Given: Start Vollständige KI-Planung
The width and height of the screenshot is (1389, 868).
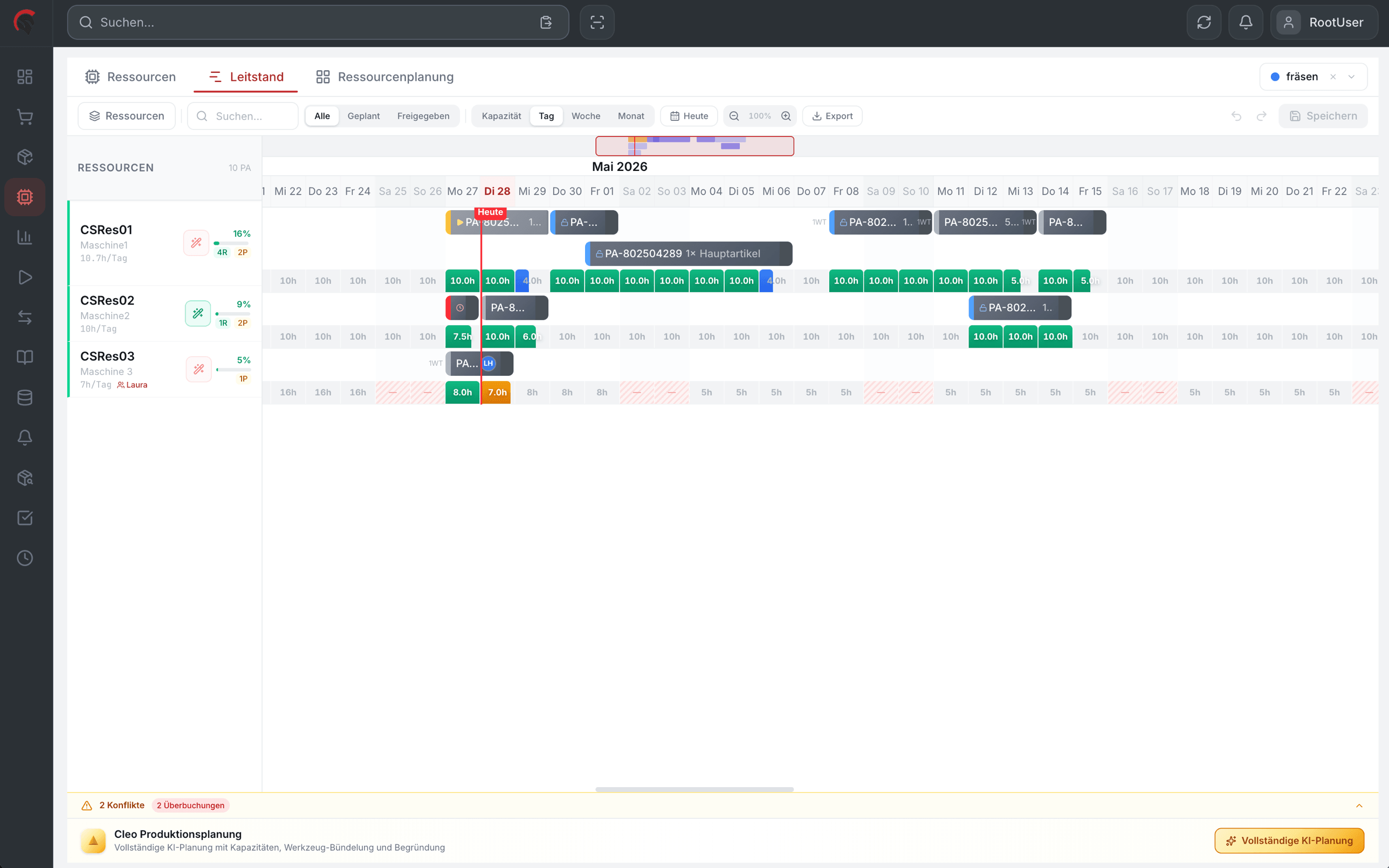Looking at the screenshot, I should [x=1289, y=841].
